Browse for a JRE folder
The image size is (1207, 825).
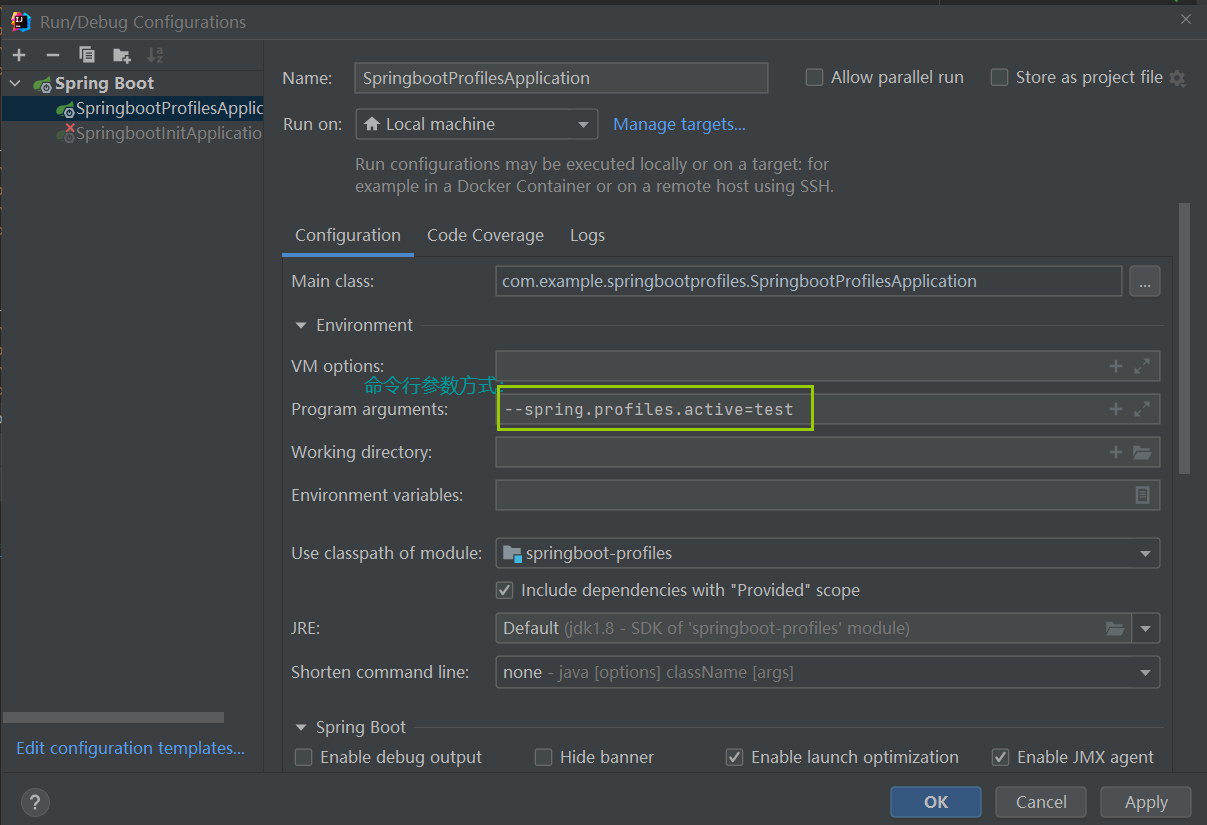click(x=1115, y=629)
